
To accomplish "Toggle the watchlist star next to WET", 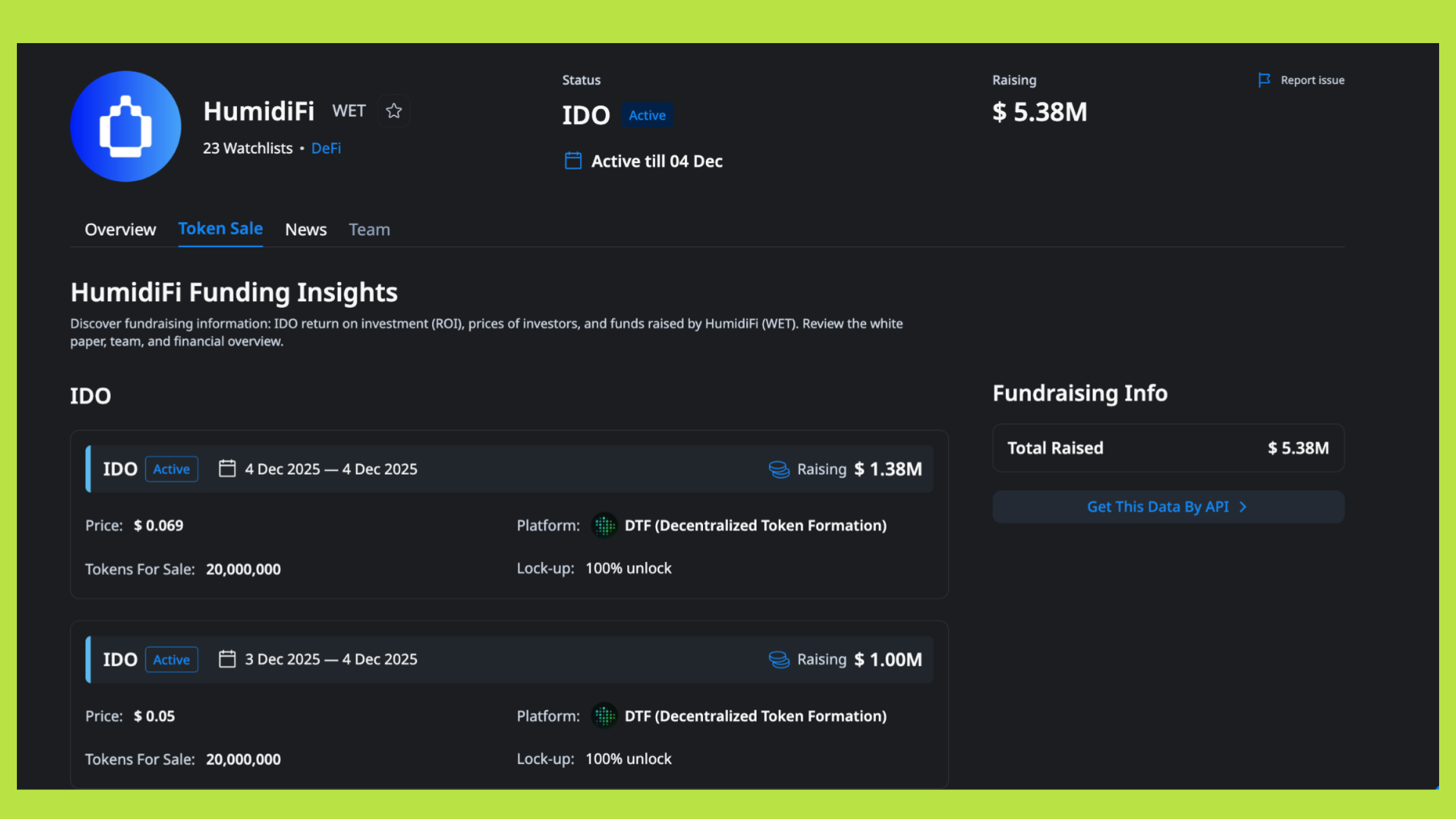I will [394, 111].
